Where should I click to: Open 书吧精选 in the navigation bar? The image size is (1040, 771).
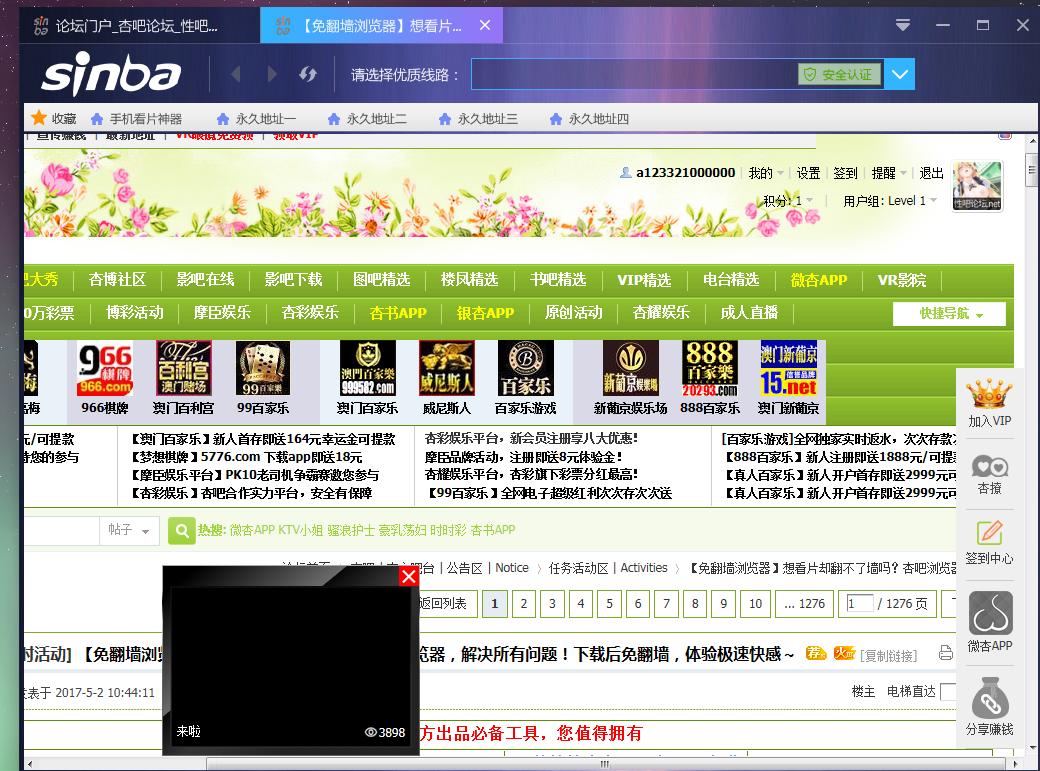point(558,279)
